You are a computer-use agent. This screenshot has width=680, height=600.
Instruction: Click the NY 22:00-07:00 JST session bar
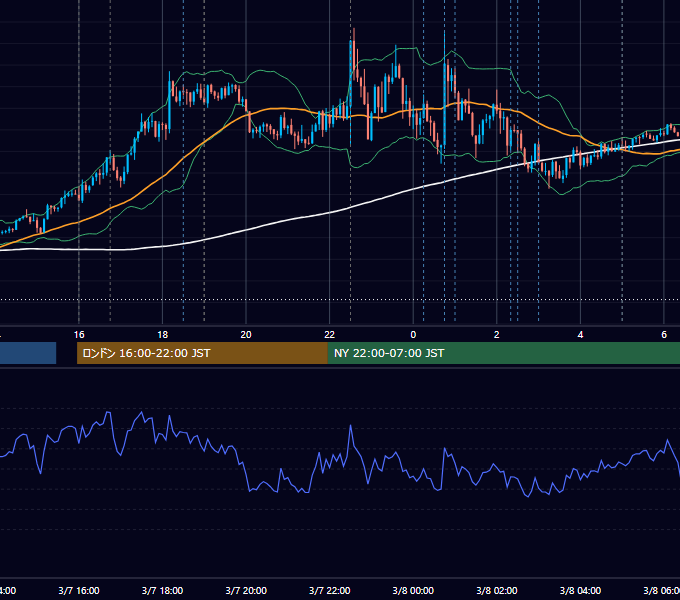point(503,353)
